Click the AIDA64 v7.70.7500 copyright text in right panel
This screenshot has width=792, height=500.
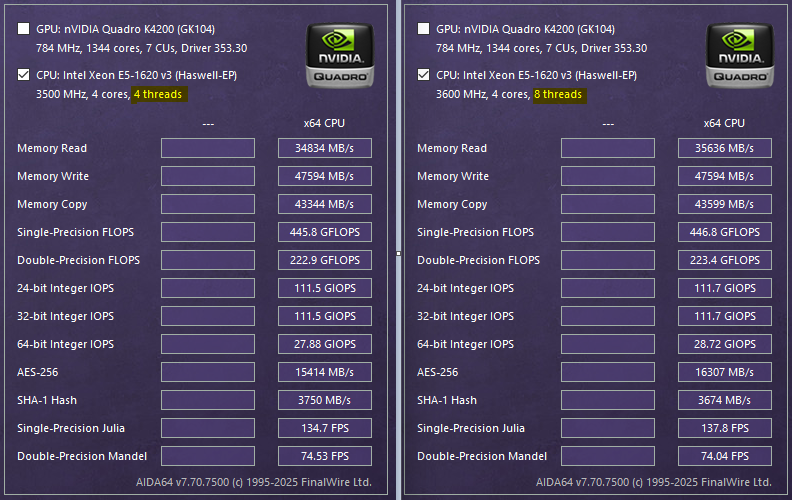point(654,482)
